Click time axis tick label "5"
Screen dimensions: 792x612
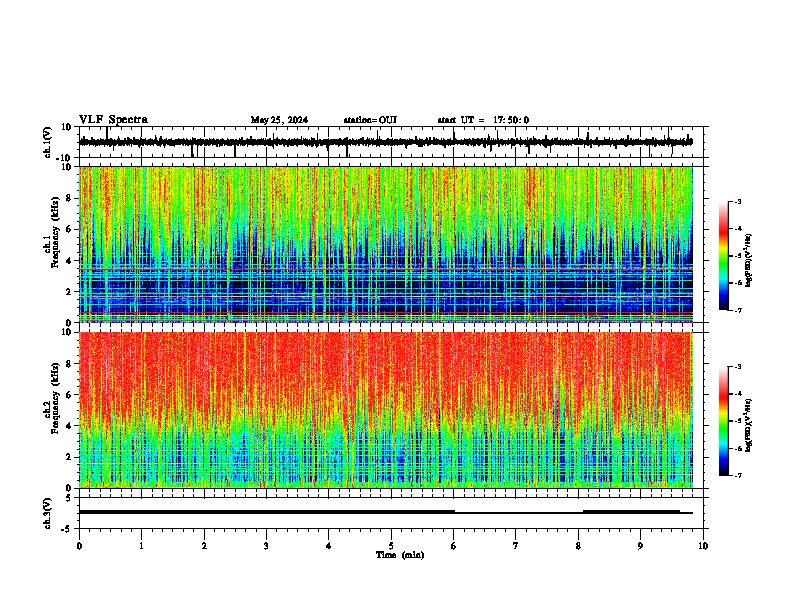[391, 546]
